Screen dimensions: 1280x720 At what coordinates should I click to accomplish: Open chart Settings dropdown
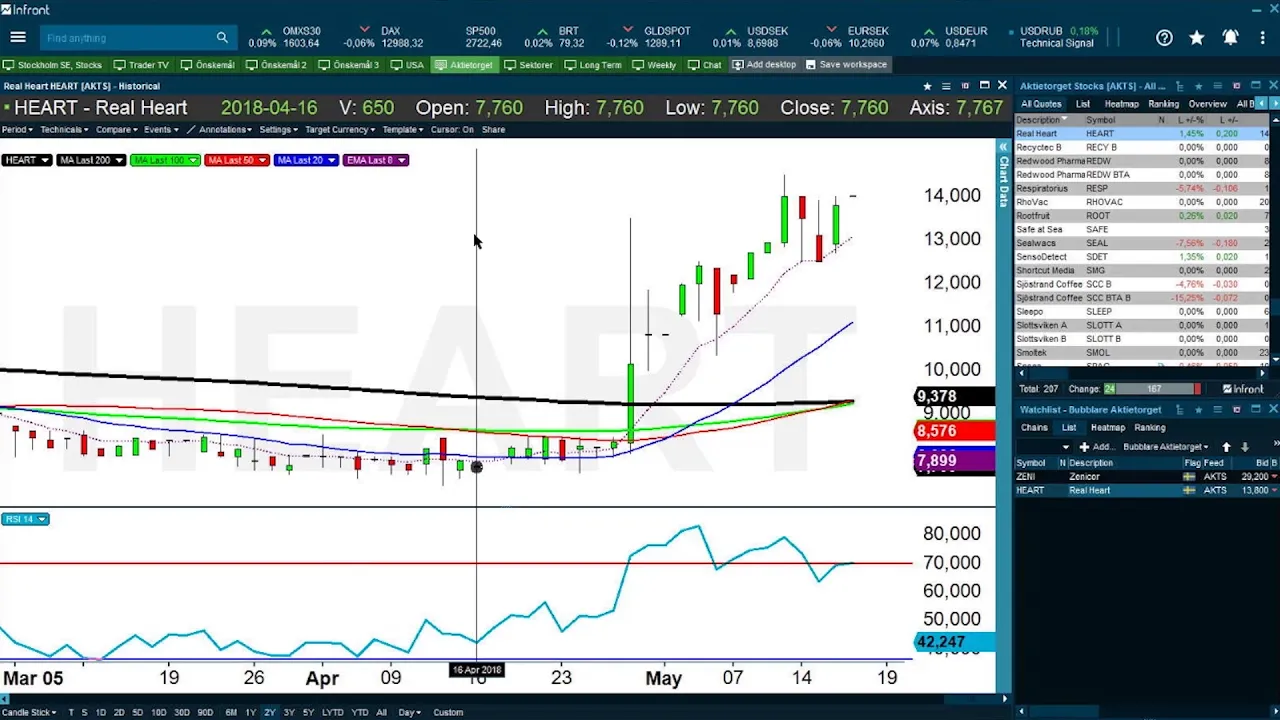pos(279,130)
